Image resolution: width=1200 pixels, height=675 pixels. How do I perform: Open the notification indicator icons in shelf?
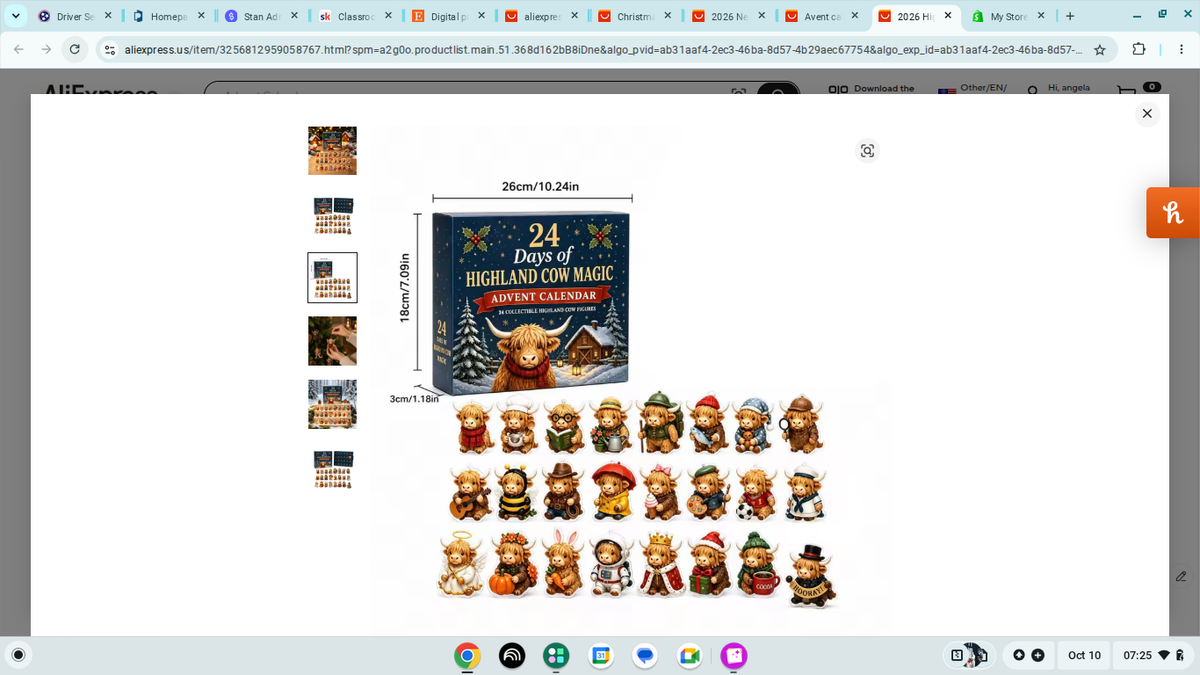1028,655
